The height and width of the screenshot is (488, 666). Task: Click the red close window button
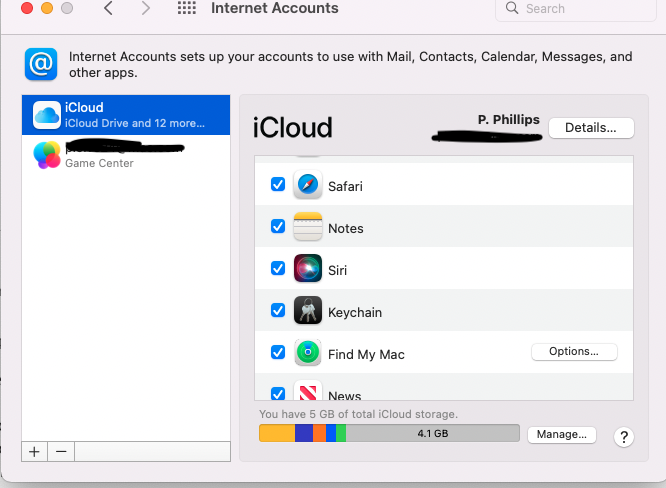click(27, 8)
